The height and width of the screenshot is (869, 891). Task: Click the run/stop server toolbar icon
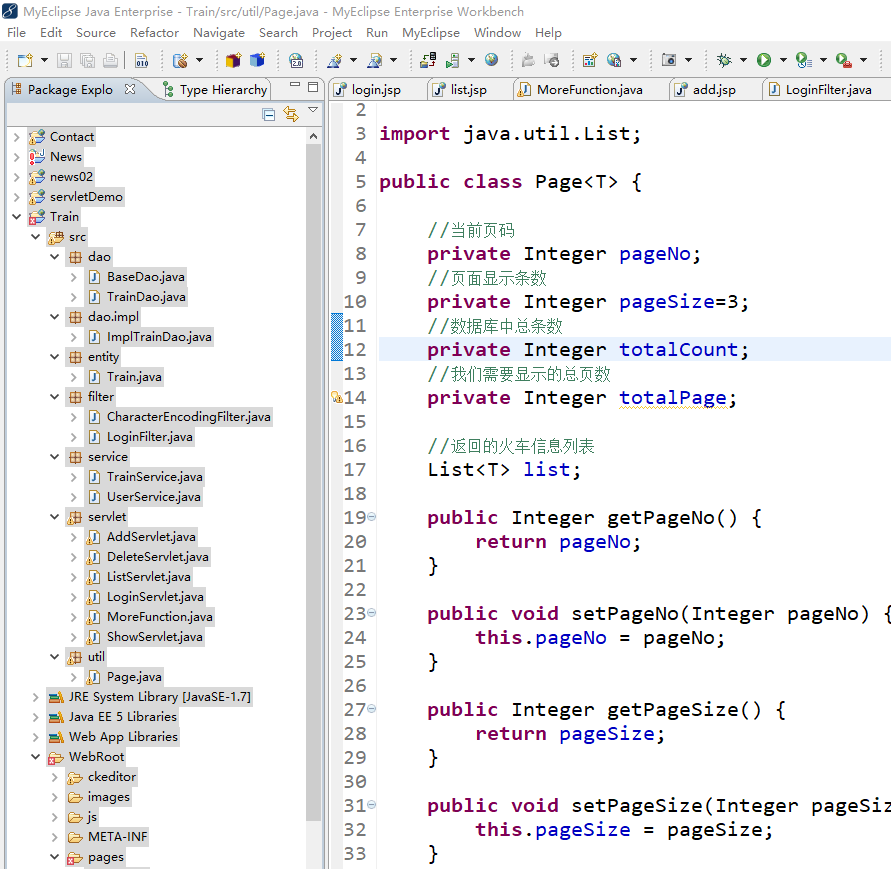[x=453, y=60]
